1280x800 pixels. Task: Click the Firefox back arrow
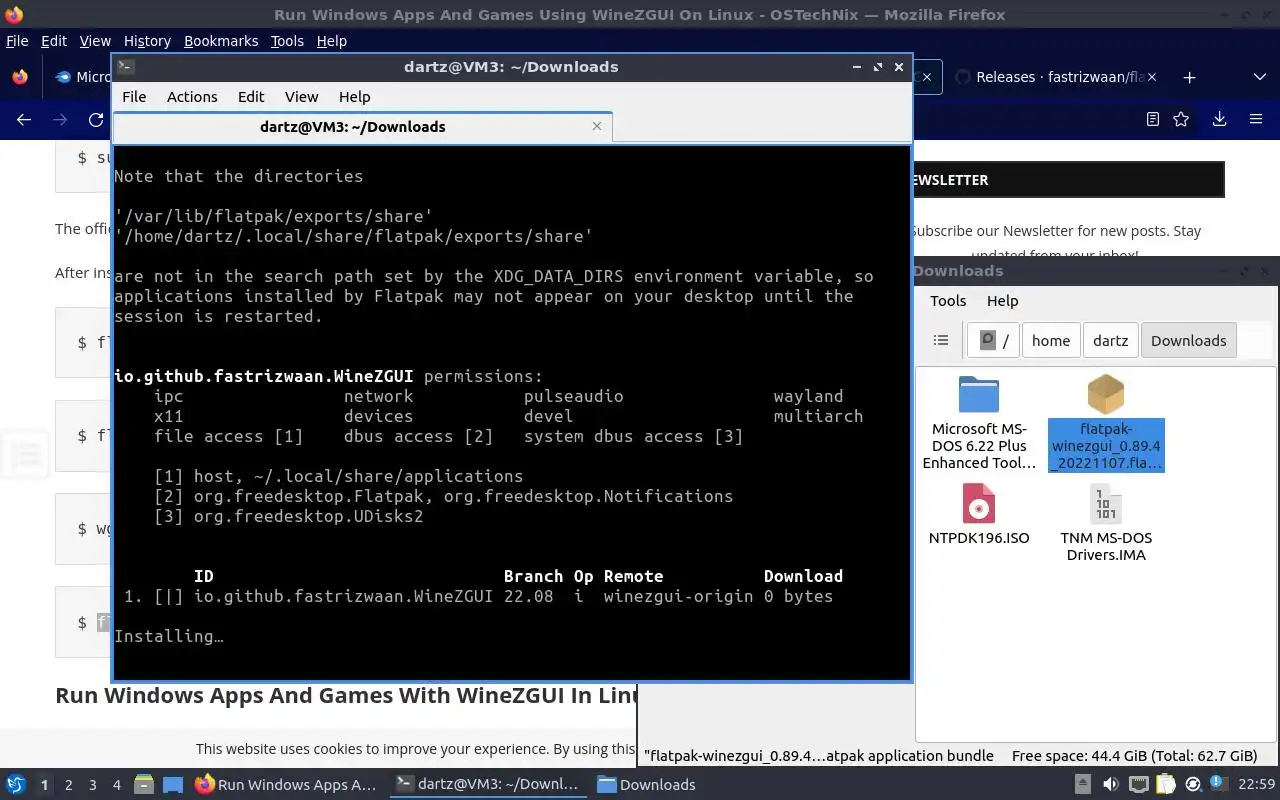(24, 119)
